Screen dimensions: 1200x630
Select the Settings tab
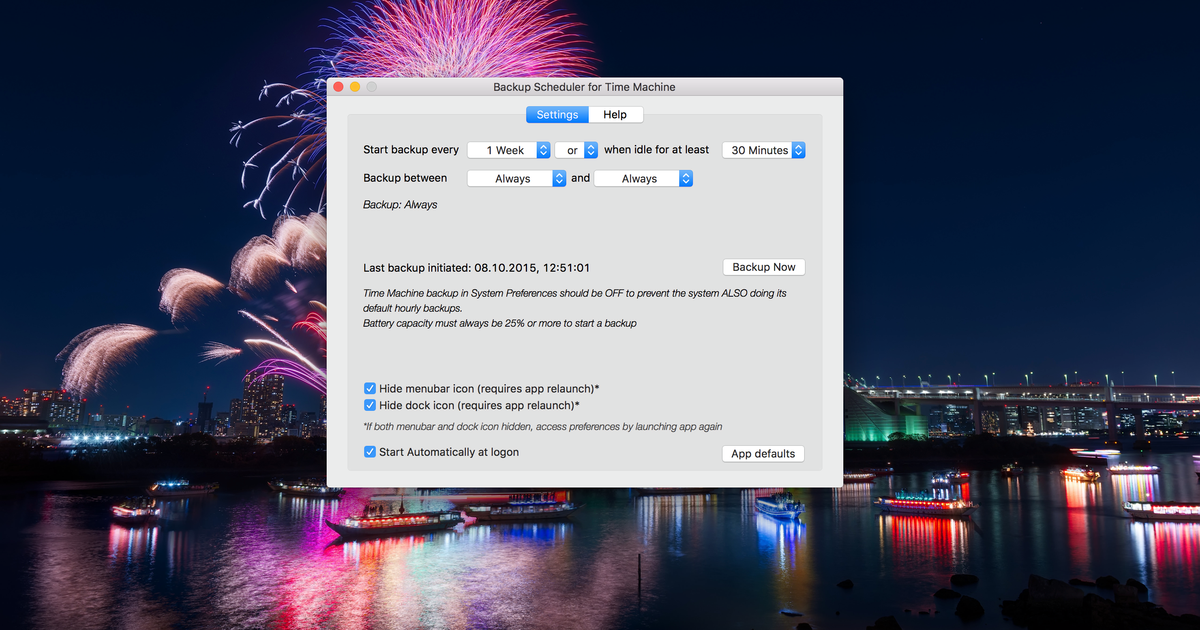tap(556, 114)
